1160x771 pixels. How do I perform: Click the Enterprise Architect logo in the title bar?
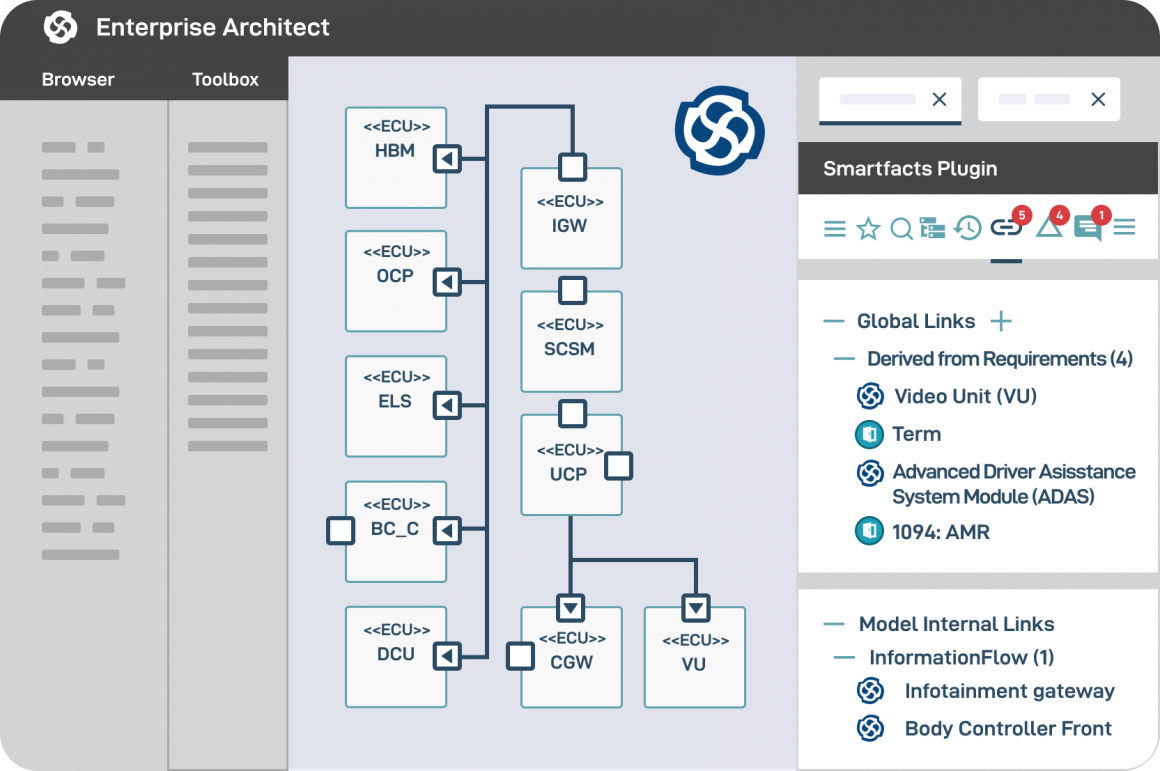[x=60, y=27]
